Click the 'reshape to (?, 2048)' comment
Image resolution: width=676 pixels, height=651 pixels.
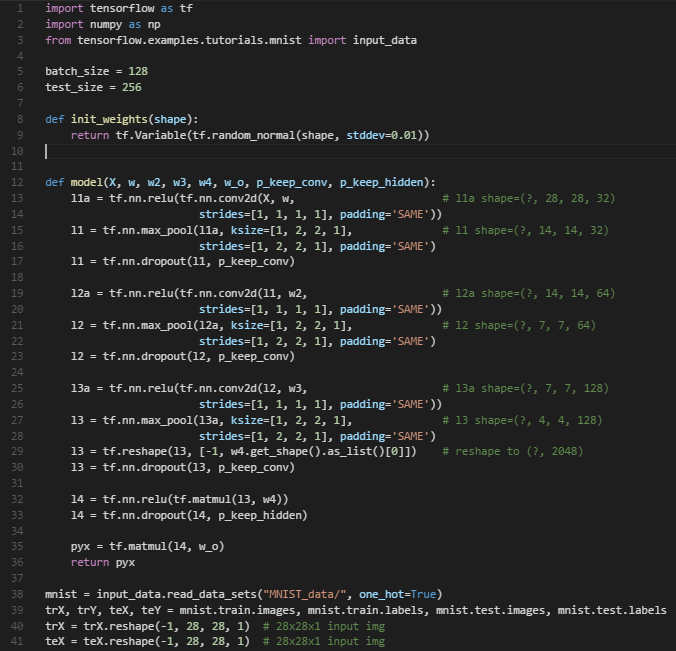[x=519, y=451]
